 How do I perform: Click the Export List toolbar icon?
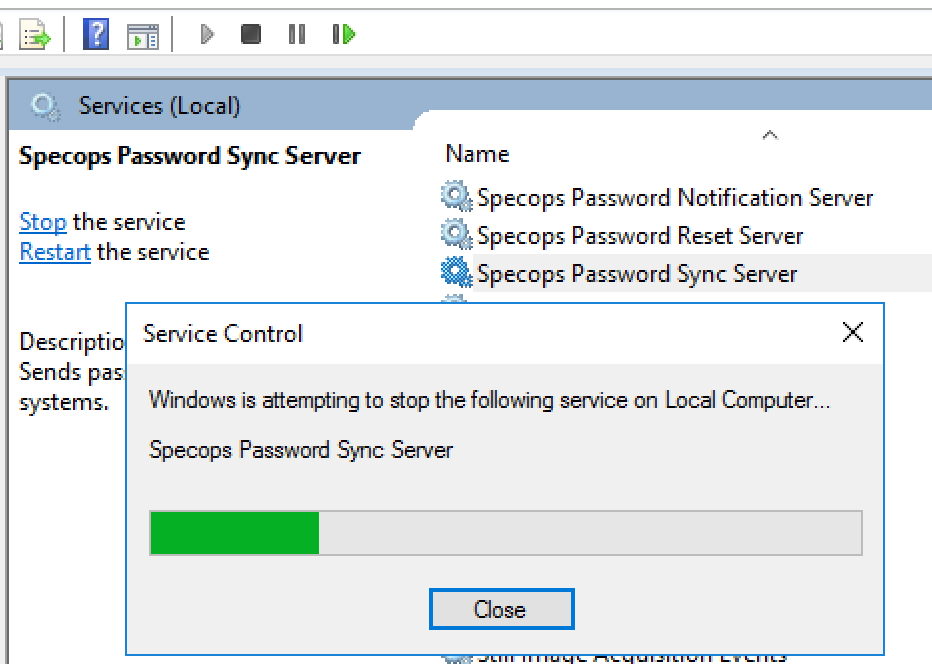tap(35, 34)
